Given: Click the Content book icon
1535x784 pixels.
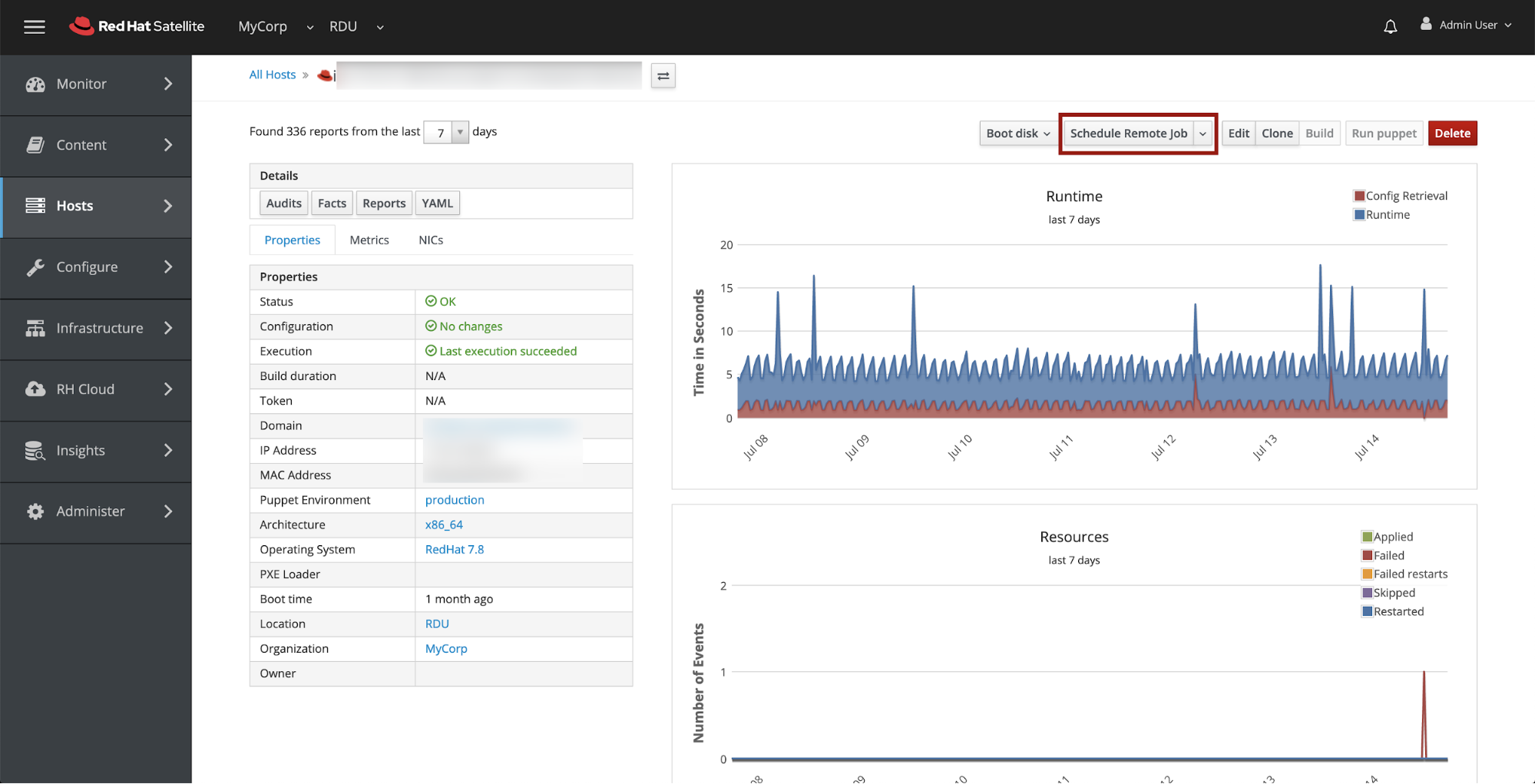Looking at the screenshot, I should (x=35, y=145).
